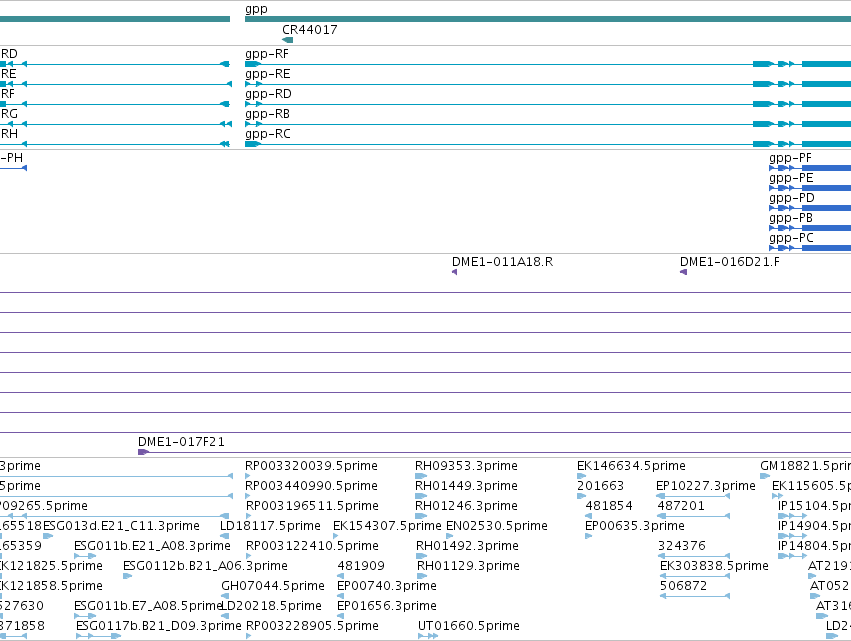Click the CR44017 gene arrow glyph
This screenshot has width=851, height=641.
coord(288,40)
